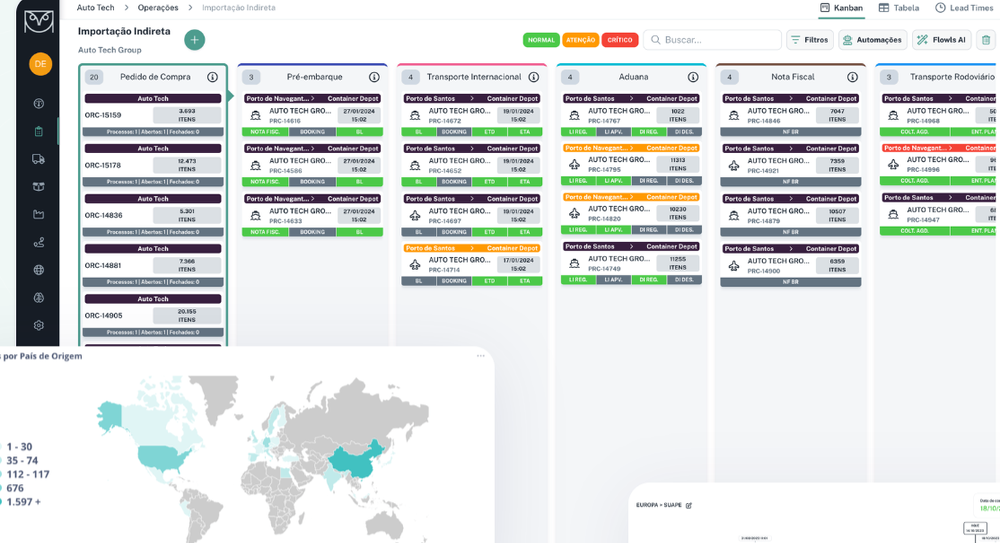Open process card PRC-14633
1000x543 pixels.
[312, 216]
